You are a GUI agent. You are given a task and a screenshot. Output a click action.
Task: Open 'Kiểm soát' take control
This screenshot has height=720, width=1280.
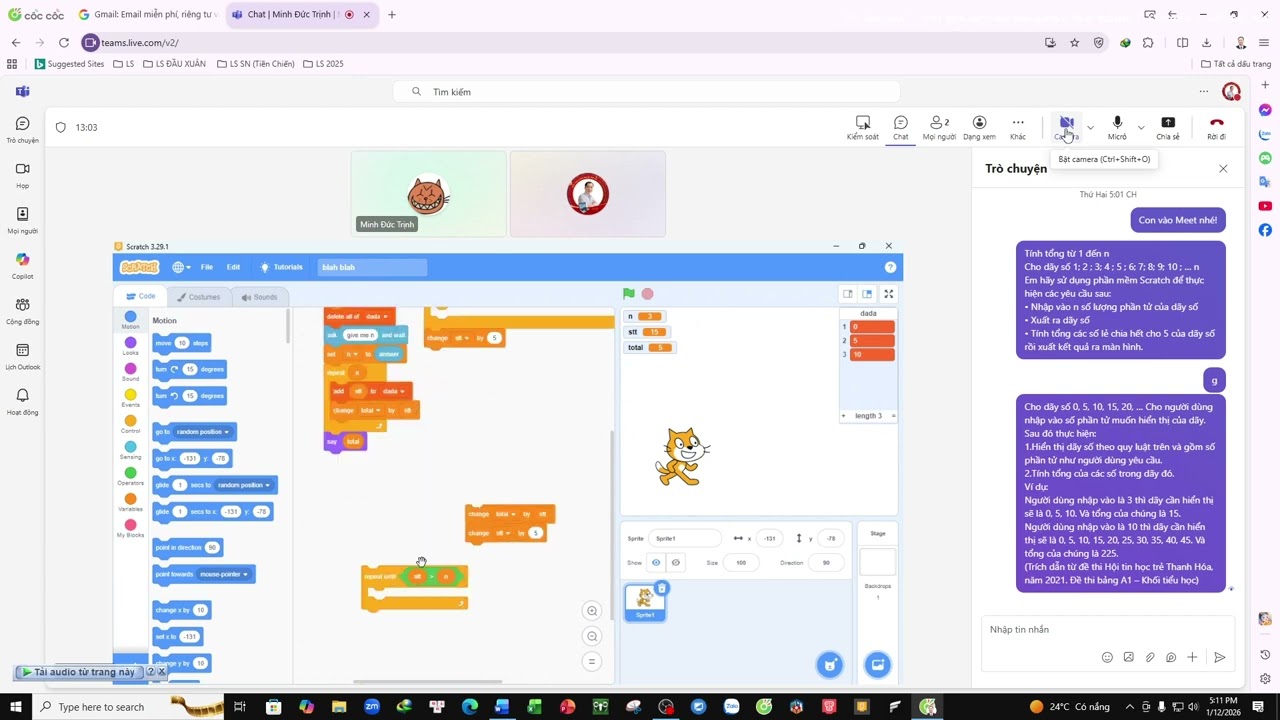[x=863, y=128]
